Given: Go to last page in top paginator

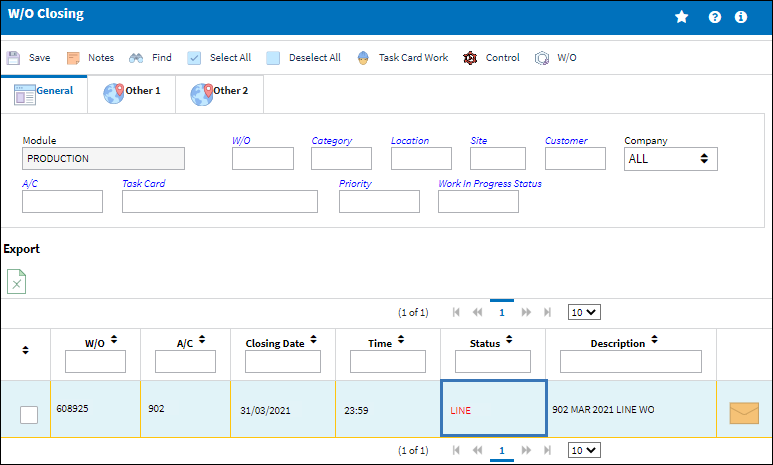Looking at the screenshot, I should [x=547, y=312].
